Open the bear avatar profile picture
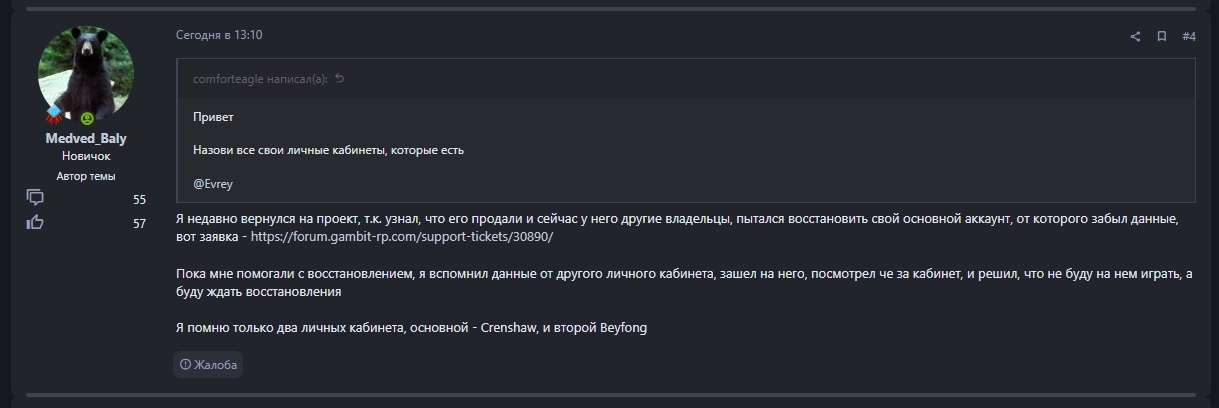 [x=86, y=73]
